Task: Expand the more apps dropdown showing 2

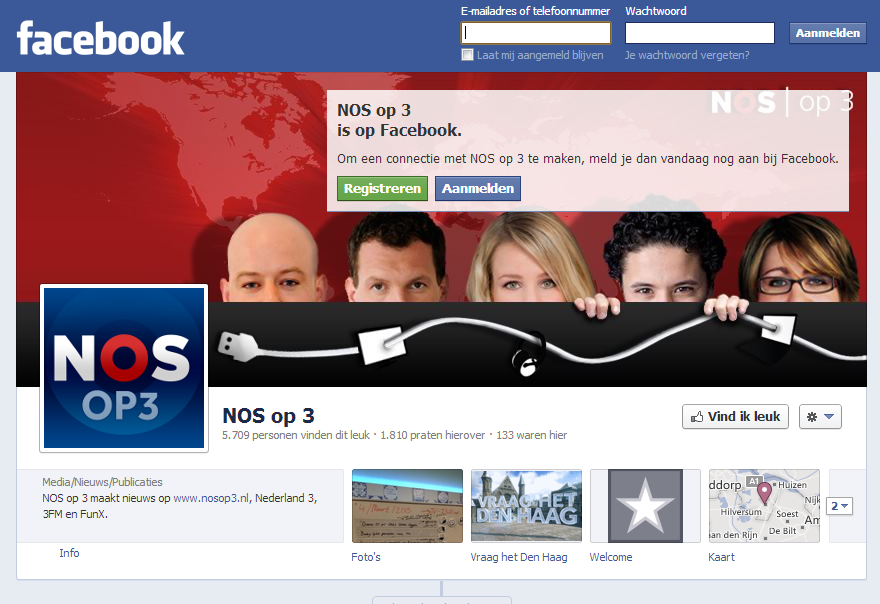Action: (840, 506)
